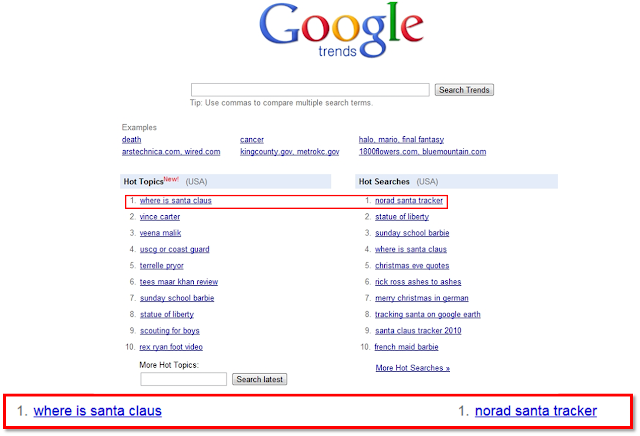Open 'uscg or coast guard' hot topic
Image resolution: width=640 pixels, height=436 pixels.
(x=175, y=249)
